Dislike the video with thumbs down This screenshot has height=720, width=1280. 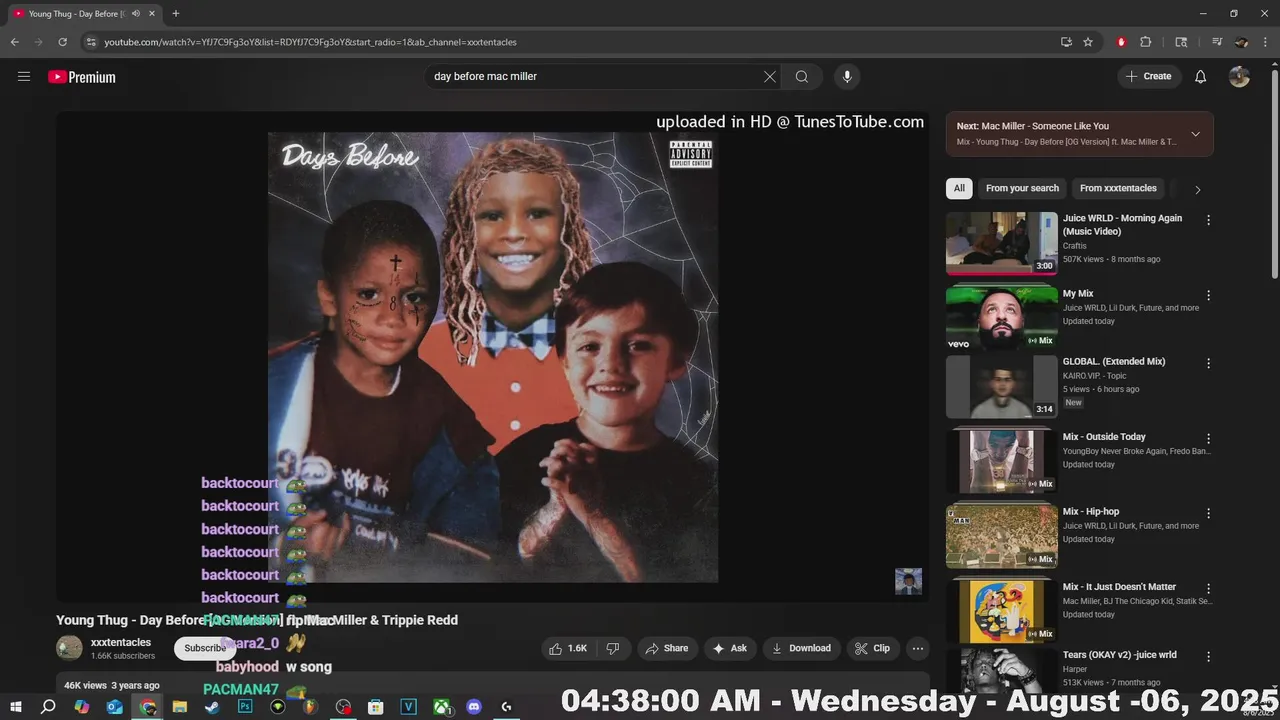tap(613, 649)
